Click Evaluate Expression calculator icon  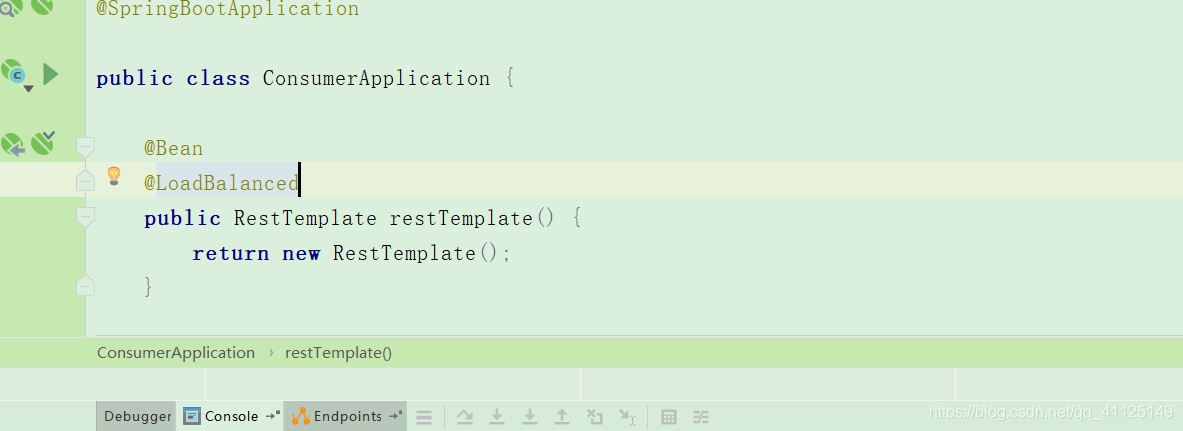(670, 417)
